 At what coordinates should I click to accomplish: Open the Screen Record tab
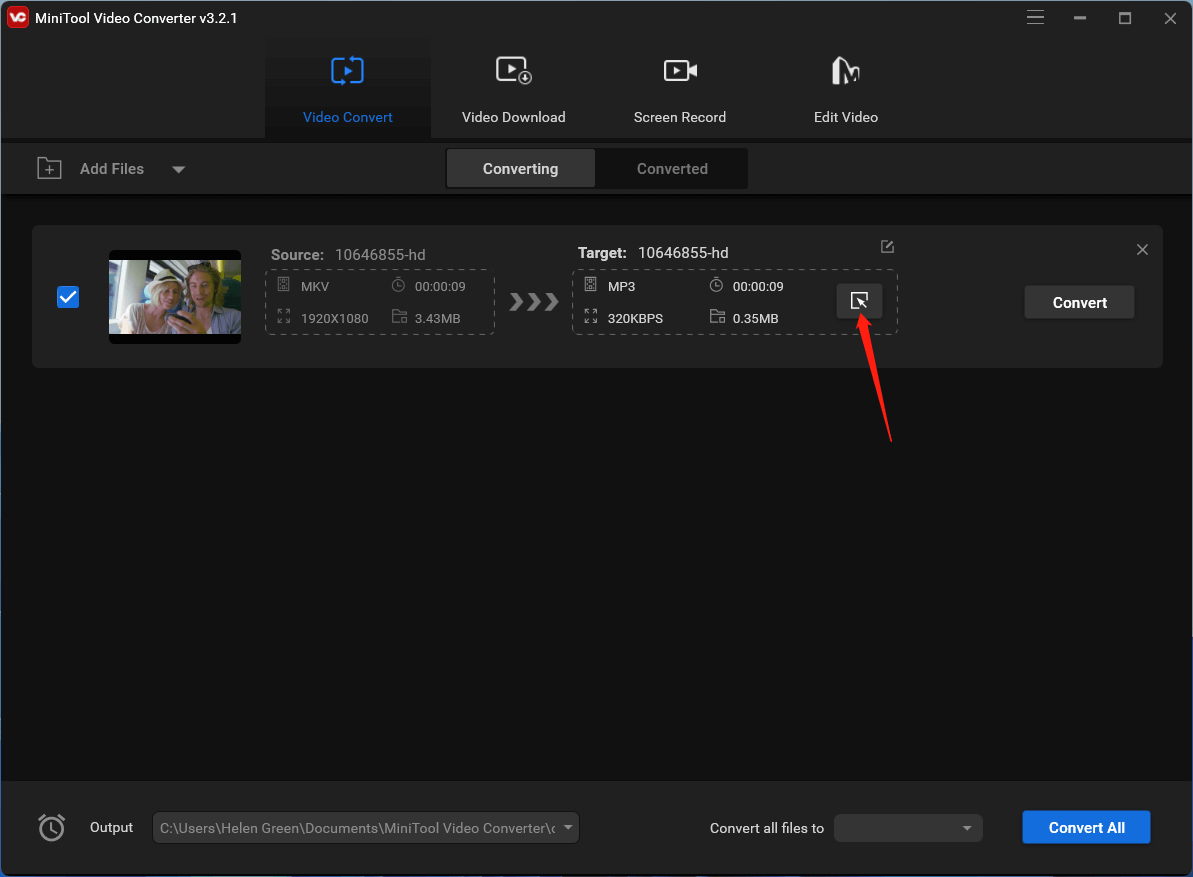point(679,88)
